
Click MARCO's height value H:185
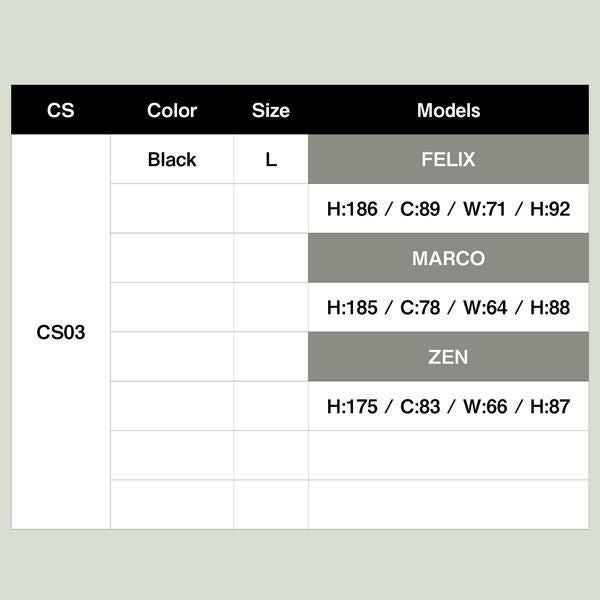coord(350,308)
